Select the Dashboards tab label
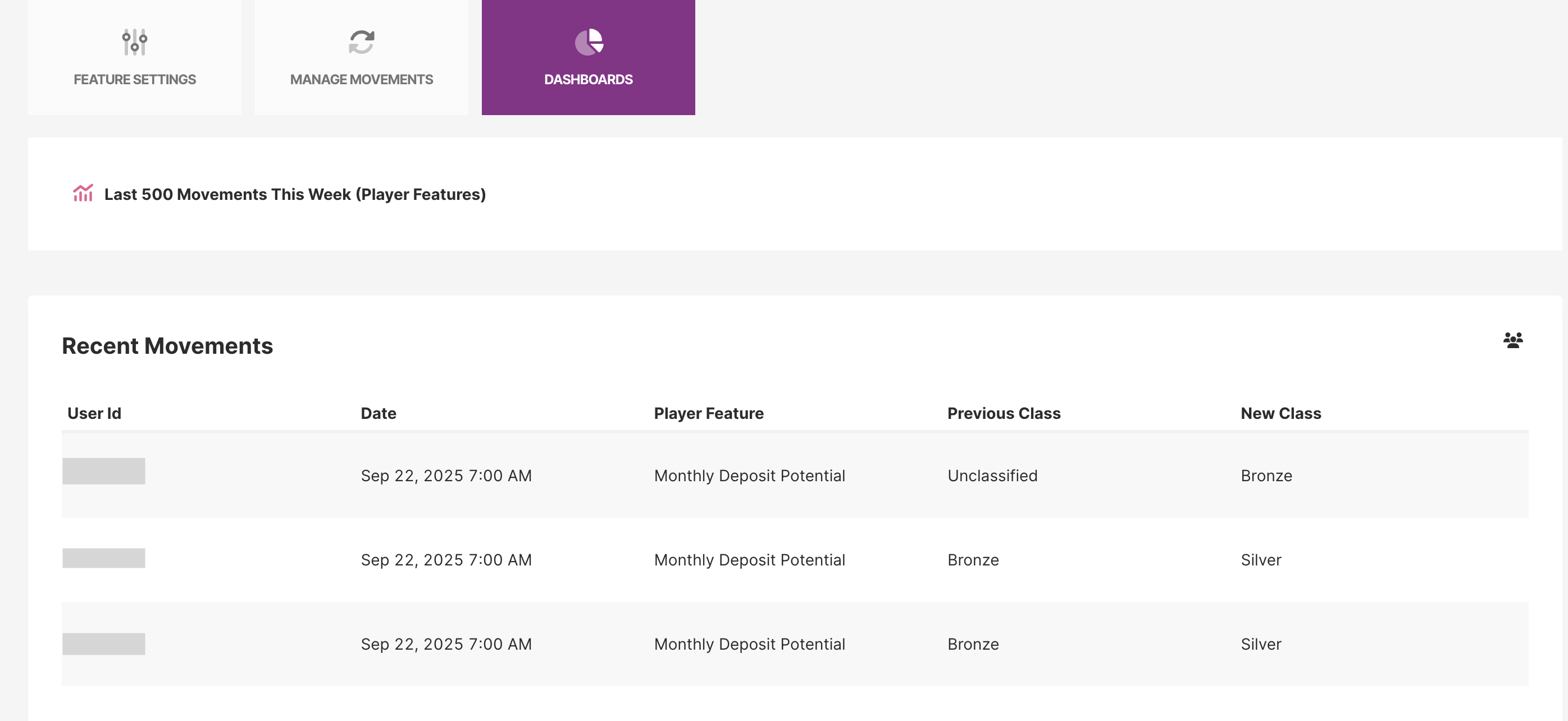Image resolution: width=1568 pixels, height=721 pixels. pos(588,79)
